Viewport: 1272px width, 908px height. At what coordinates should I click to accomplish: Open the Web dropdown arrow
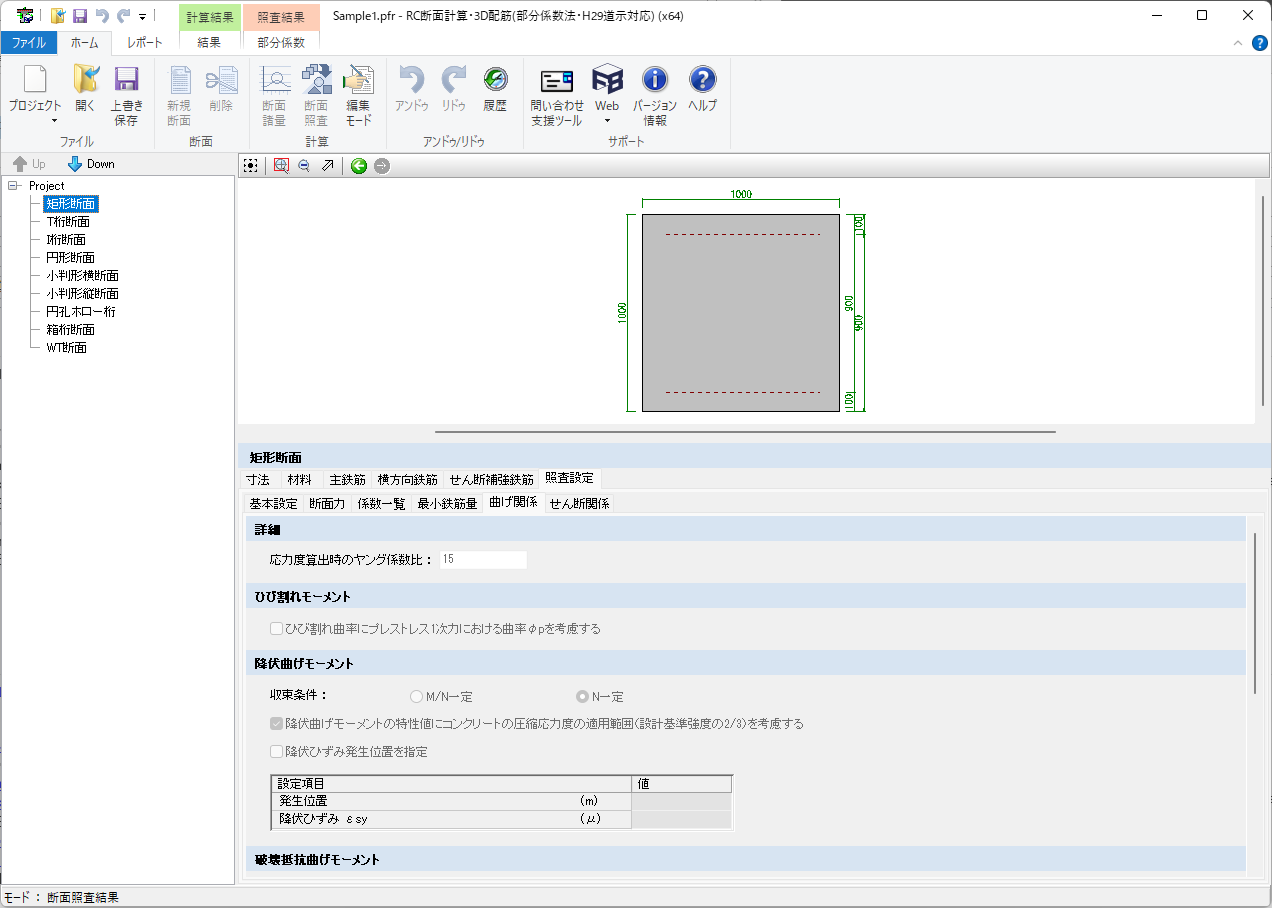pos(607,121)
